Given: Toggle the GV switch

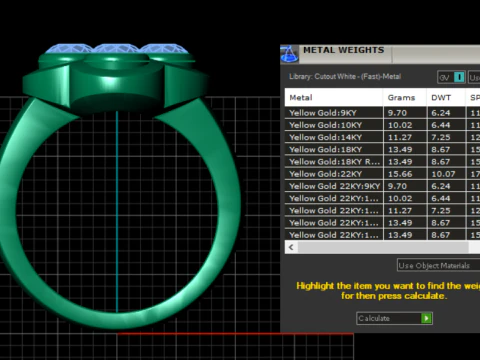Looking at the screenshot, I should tap(451, 77).
